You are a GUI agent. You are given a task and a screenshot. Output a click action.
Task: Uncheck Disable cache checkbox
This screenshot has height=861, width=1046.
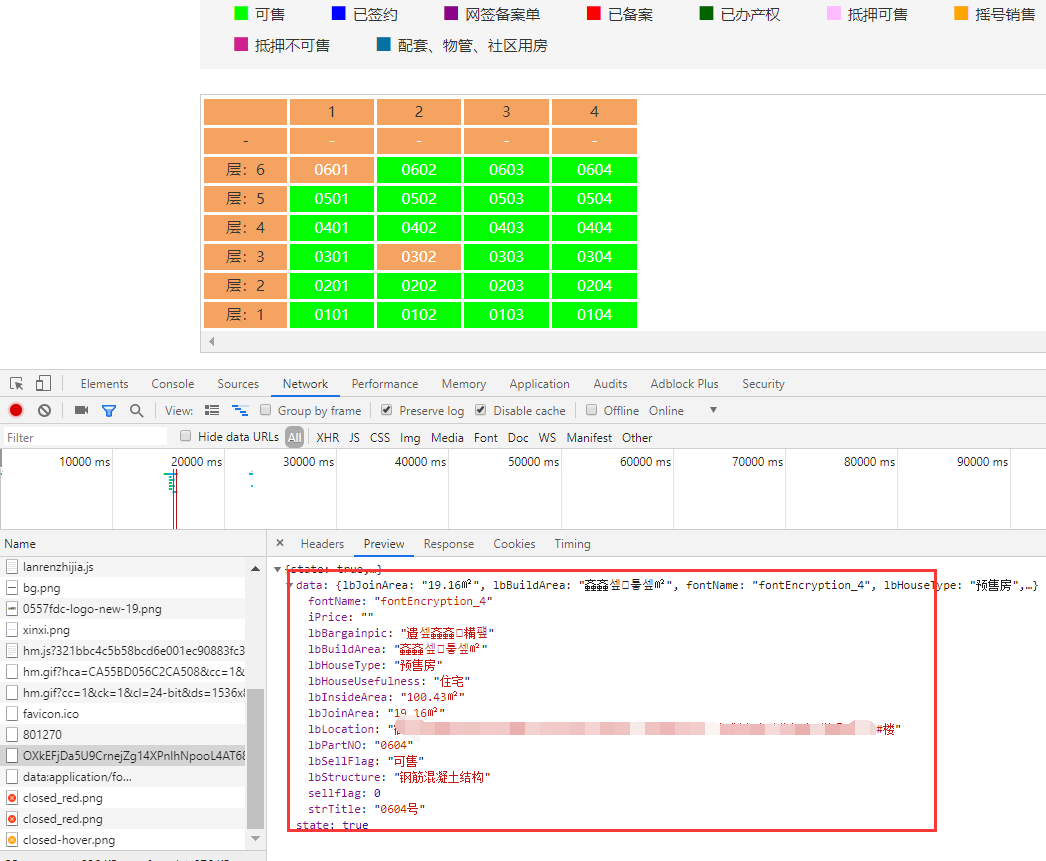click(480, 409)
